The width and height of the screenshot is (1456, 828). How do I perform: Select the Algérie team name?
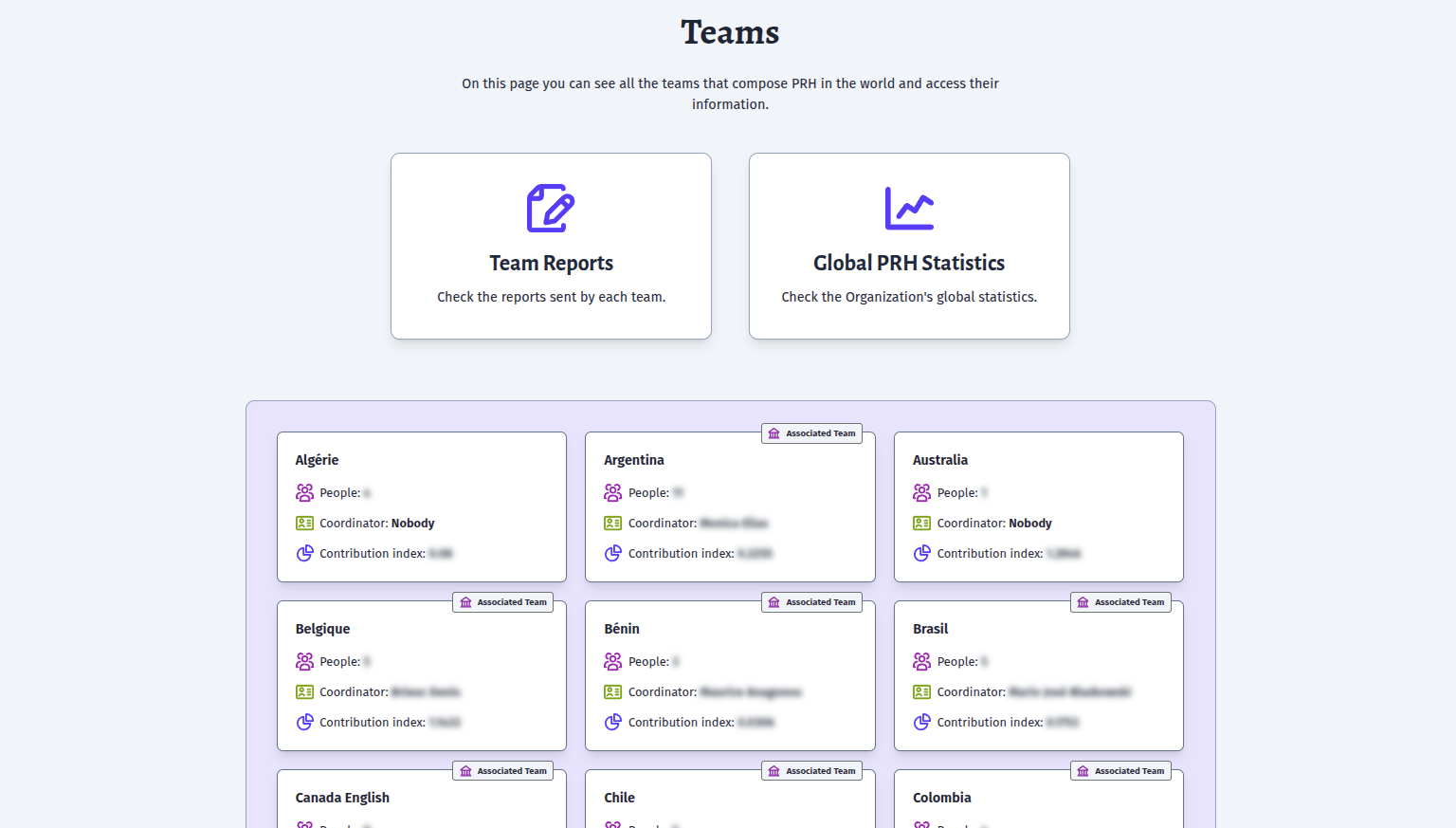tap(317, 460)
